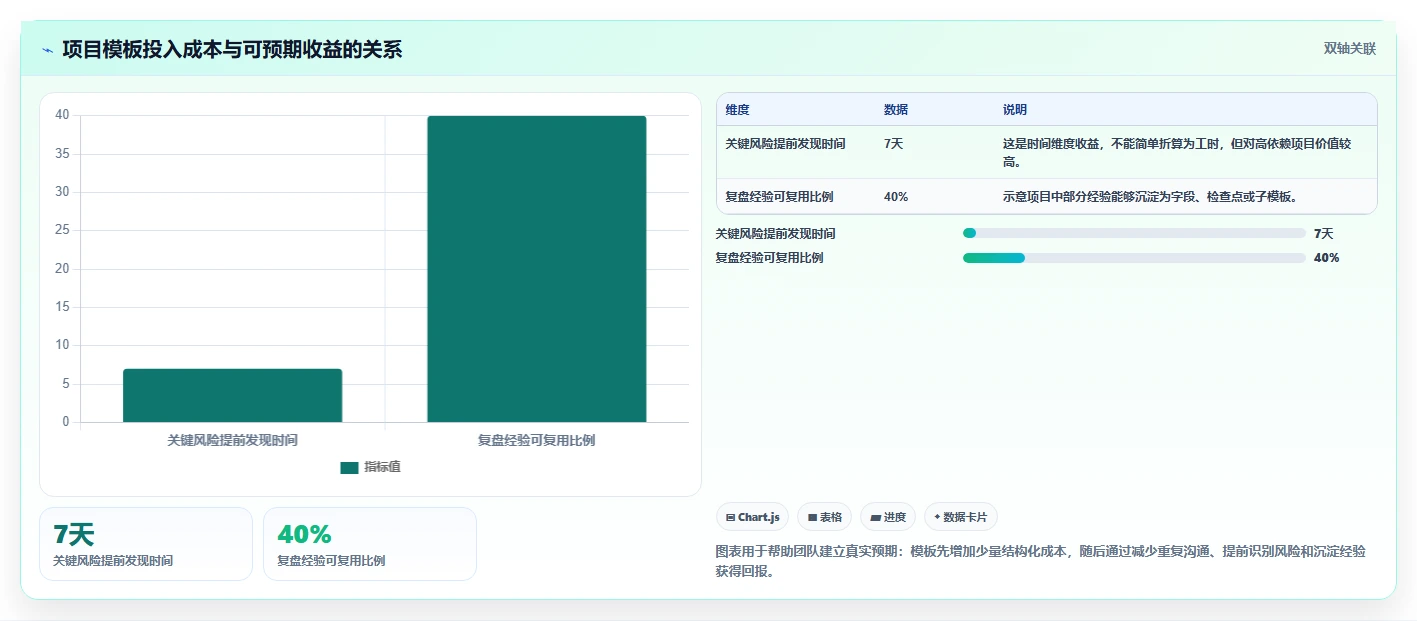Click x-axis label 关键风险提前发现时间
Screen dimensions: 1417x621
(232, 440)
